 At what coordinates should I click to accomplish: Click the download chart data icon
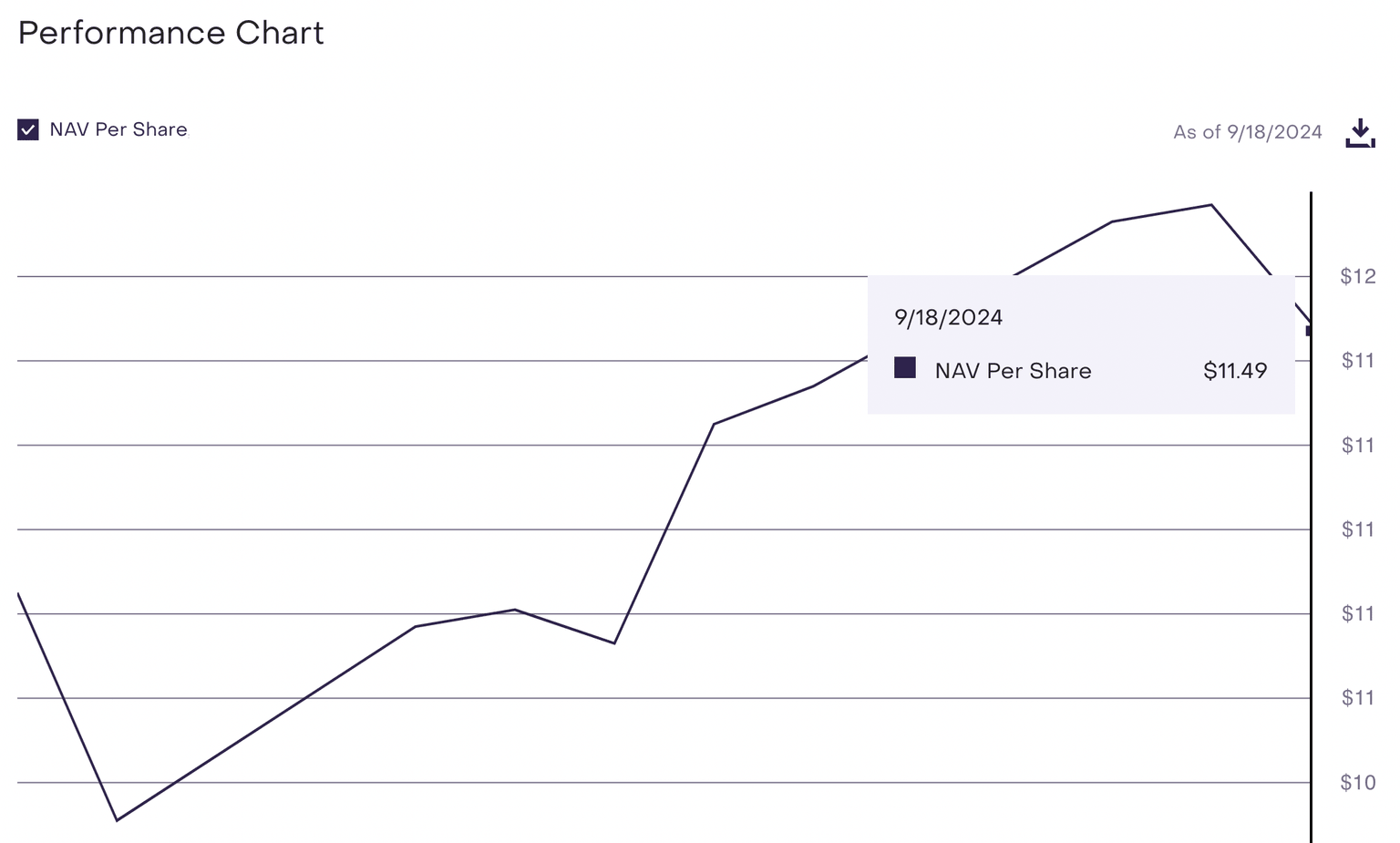pyautogui.click(x=1360, y=133)
